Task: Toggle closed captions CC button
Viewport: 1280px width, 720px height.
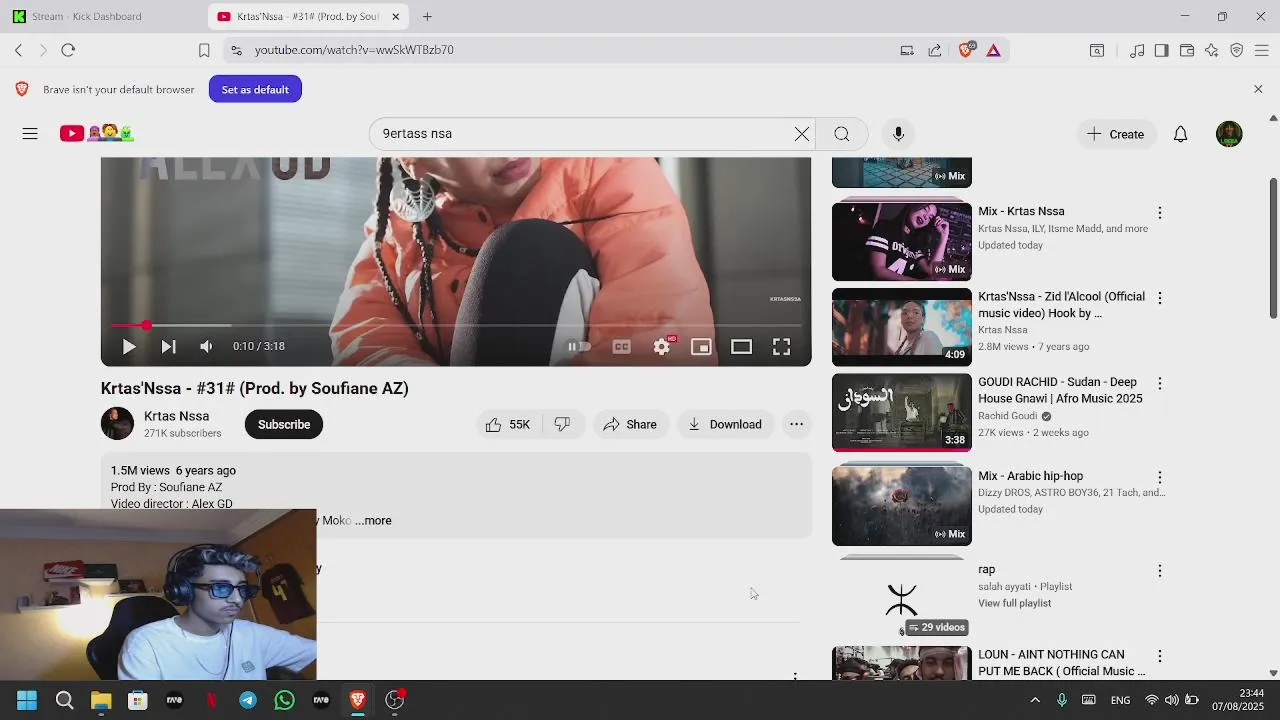Action: 621,347
